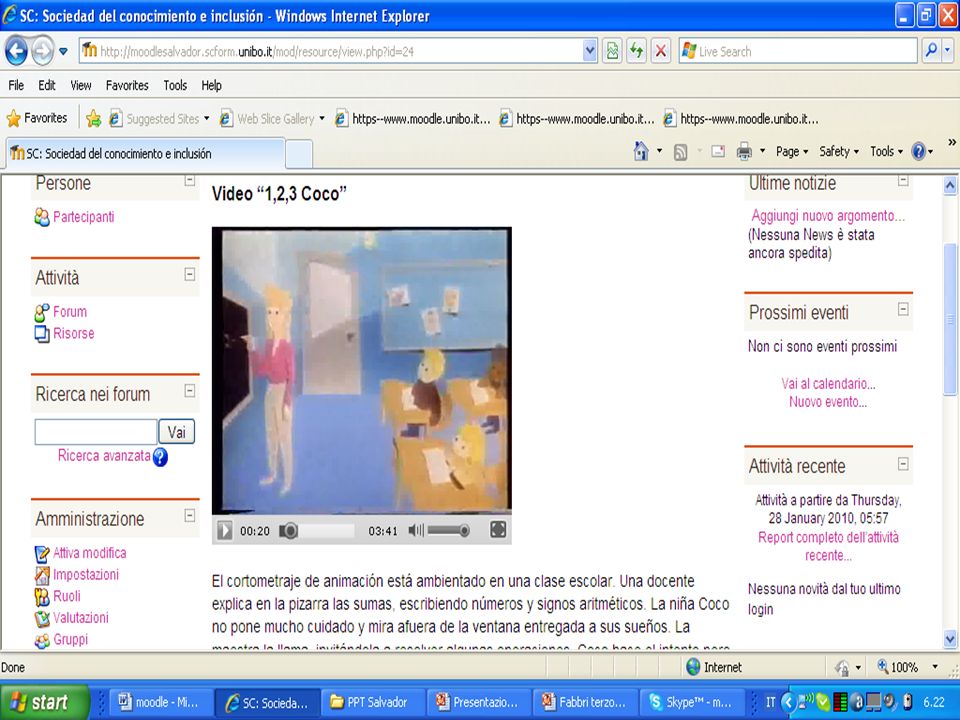Open Impostazioni settings link

pyautogui.click(x=86, y=574)
